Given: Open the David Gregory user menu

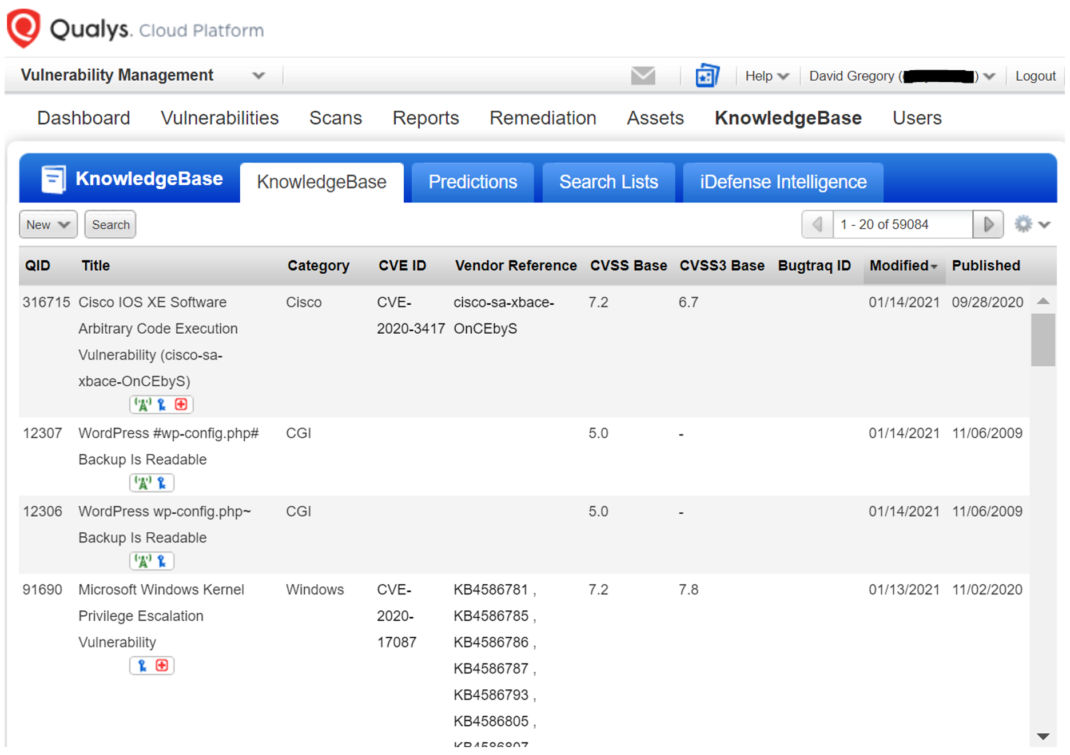Looking at the screenshot, I should 901,76.
